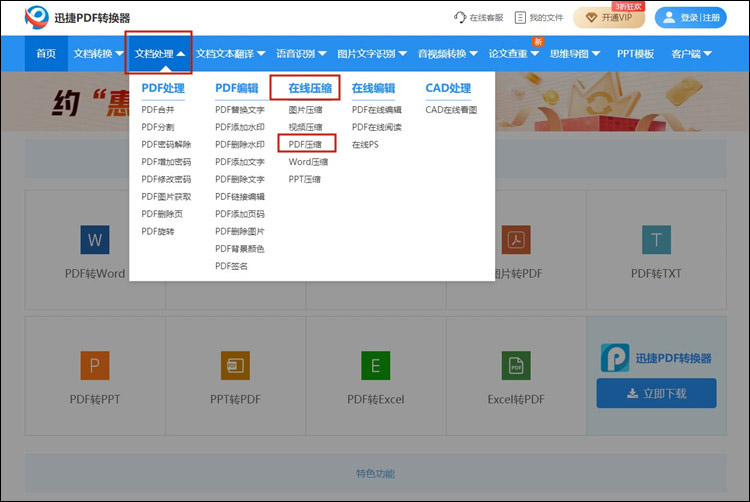Expand the 客户端 dropdown
Viewport: 750px width, 502px height.
(x=691, y=54)
